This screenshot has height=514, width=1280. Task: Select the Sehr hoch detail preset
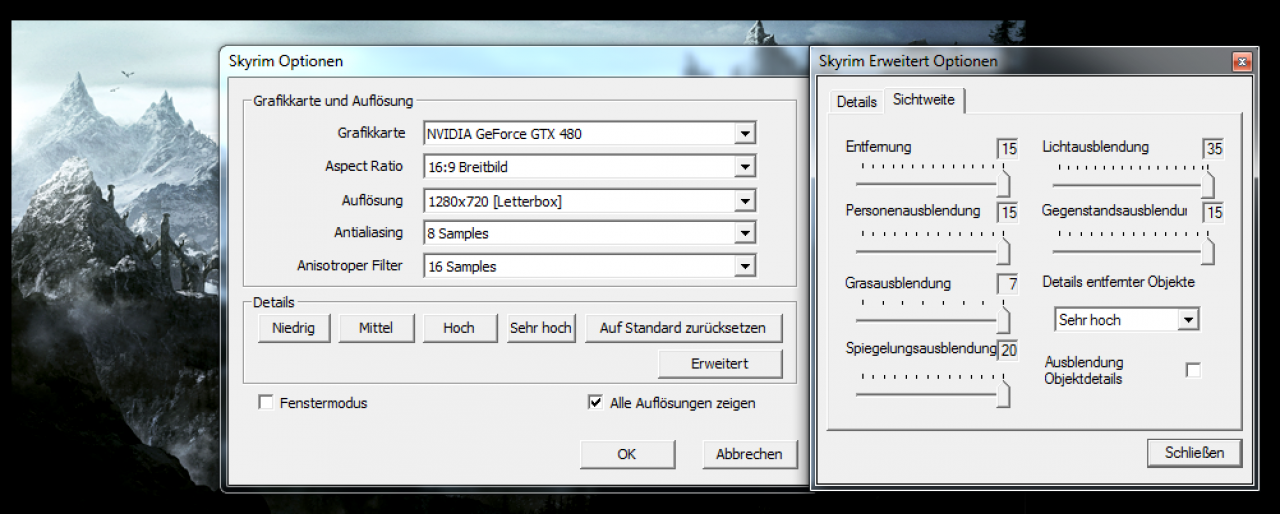pos(540,328)
